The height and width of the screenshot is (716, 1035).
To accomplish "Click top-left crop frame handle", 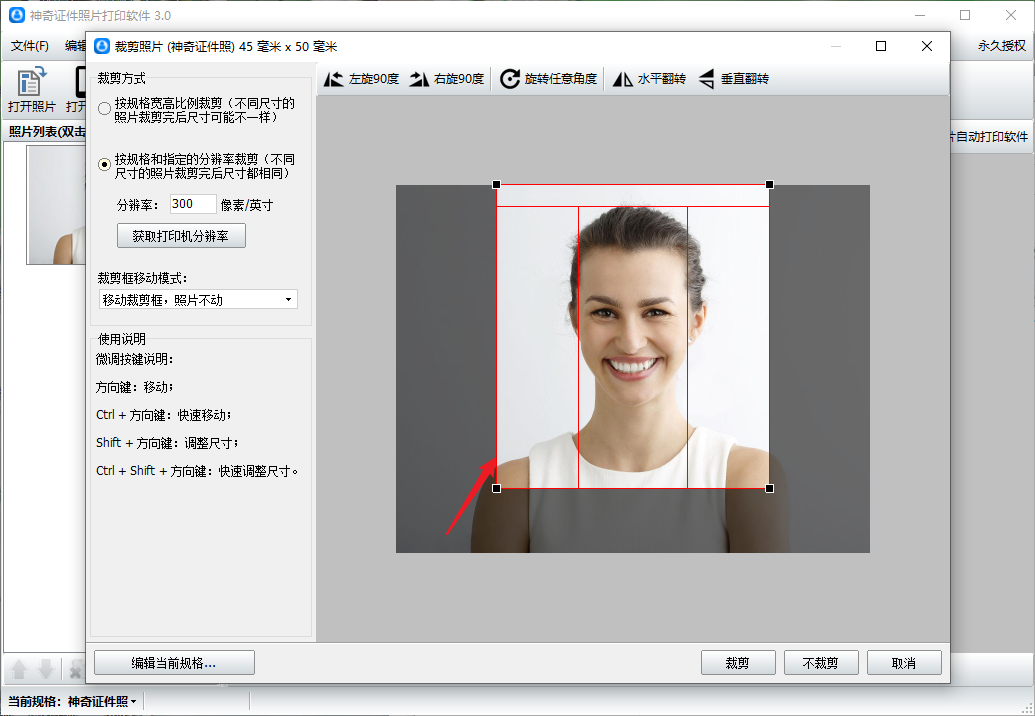I will (497, 185).
